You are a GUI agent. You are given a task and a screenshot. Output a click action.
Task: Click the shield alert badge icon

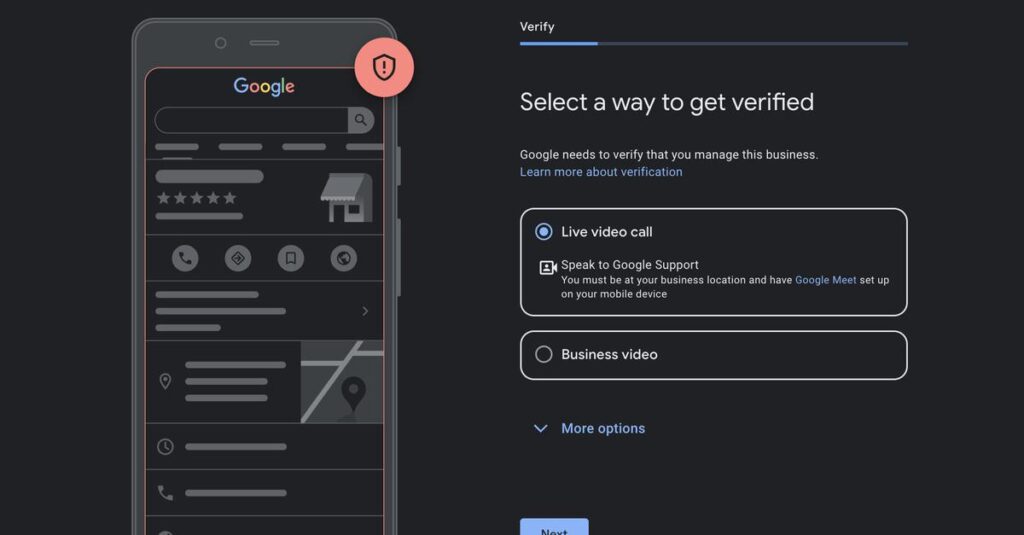384,67
